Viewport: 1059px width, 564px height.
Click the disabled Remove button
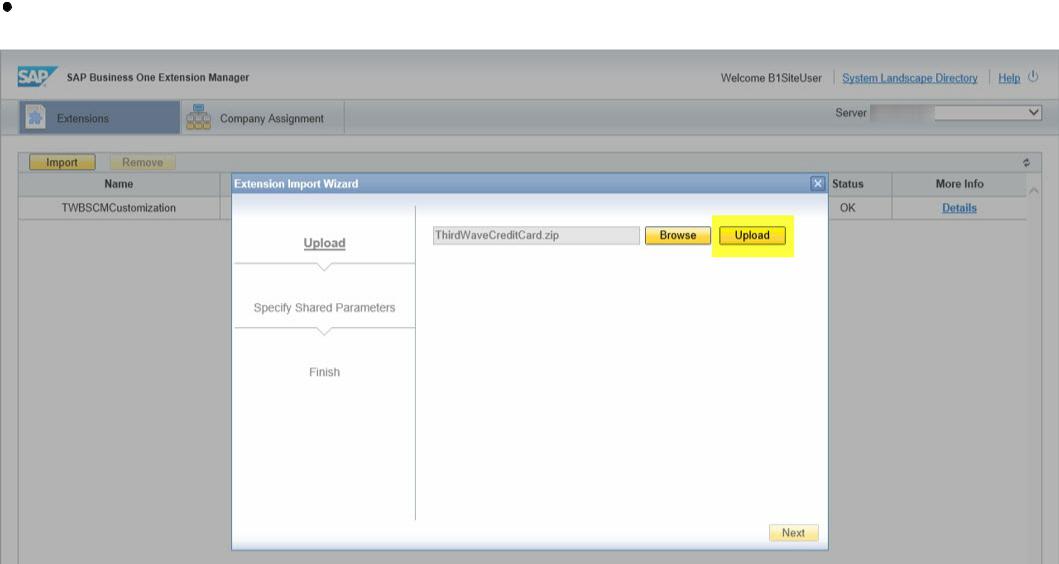coord(143,162)
